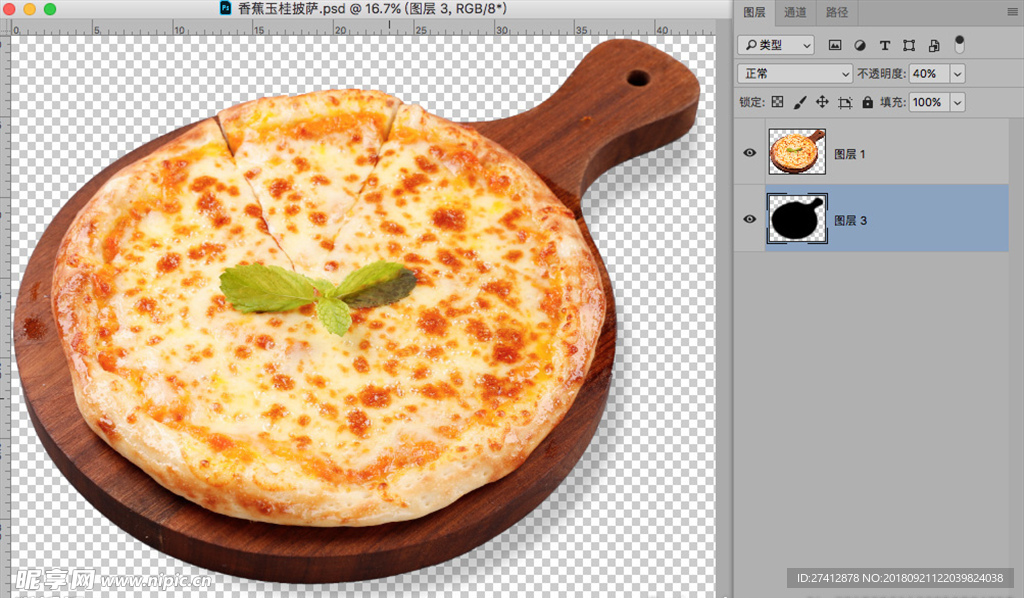Click the horizontal ruler at the top
The width and height of the screenshot is (1024, 598).
pos(362,28)
